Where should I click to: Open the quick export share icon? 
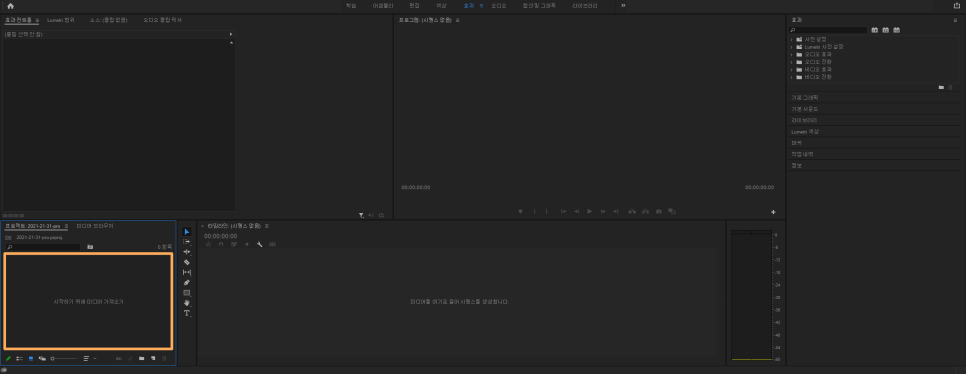point(956,6)
